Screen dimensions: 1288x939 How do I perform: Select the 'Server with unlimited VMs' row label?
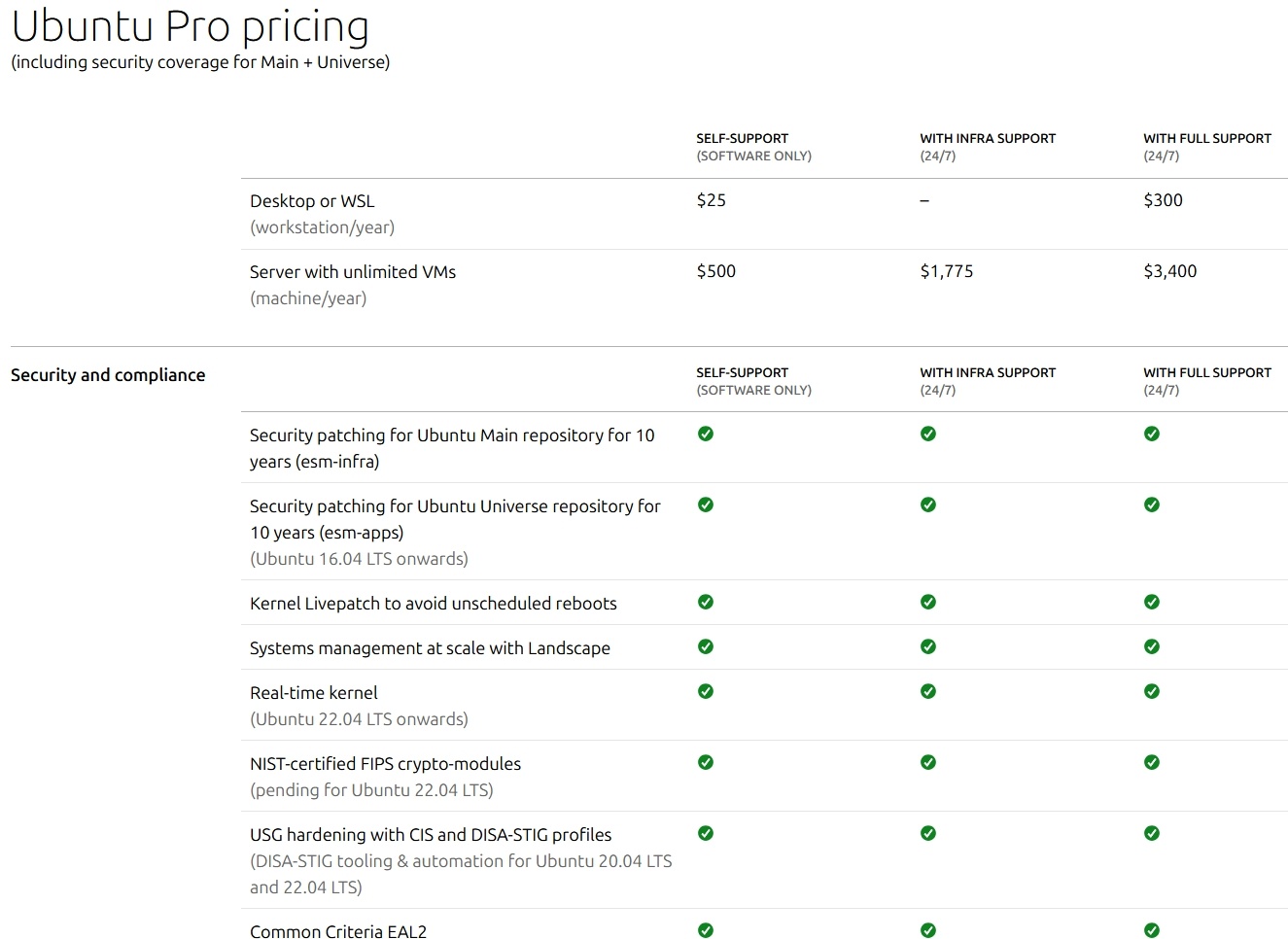(353, 272)
